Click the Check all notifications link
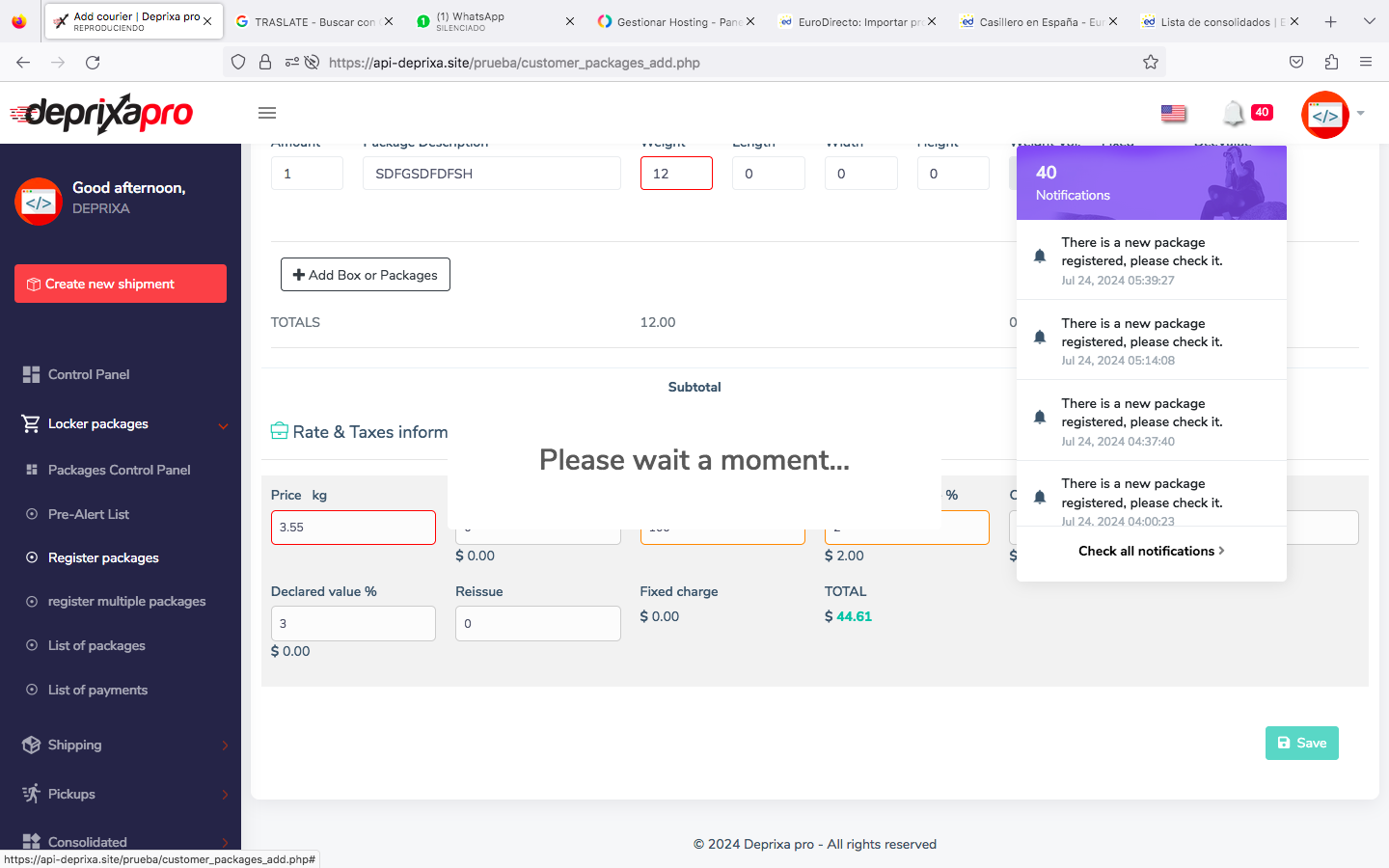This screenshot has height=868, width=1389. (x=1150, y=551)
